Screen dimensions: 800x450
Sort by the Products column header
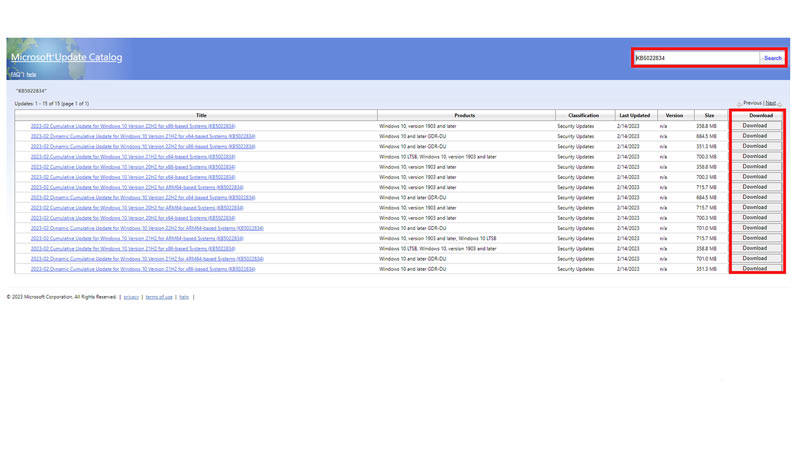pyautogui.click(x=465, y=115)
